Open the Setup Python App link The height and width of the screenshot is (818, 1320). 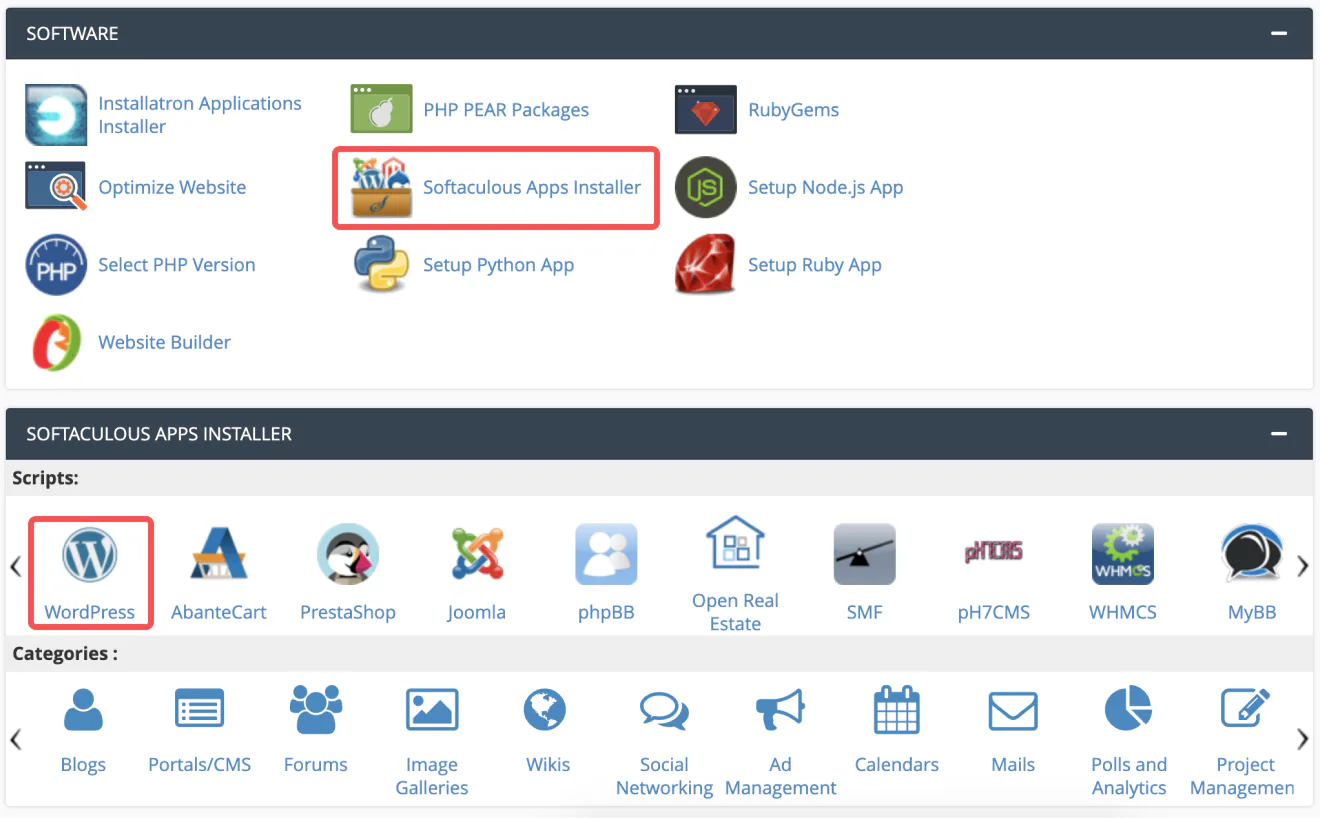pos(499,265)
